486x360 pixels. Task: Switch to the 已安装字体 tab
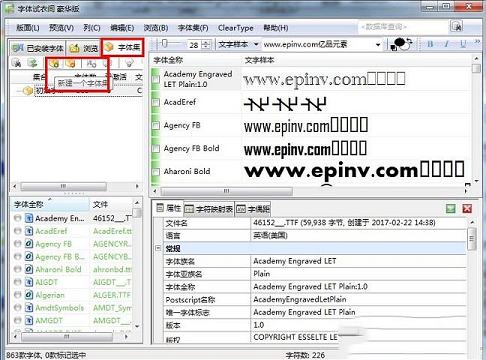pos(37,48)
